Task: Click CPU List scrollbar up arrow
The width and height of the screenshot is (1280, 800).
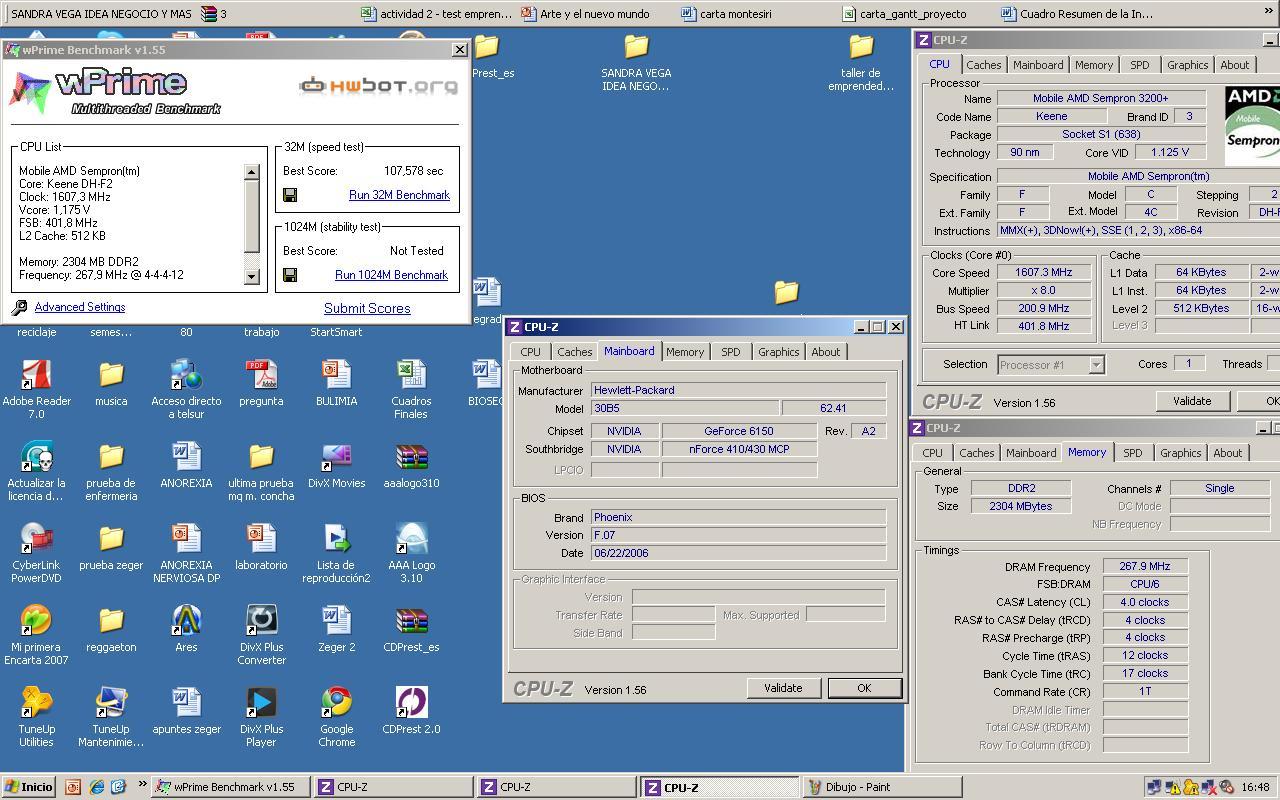Action: point(251,172)
